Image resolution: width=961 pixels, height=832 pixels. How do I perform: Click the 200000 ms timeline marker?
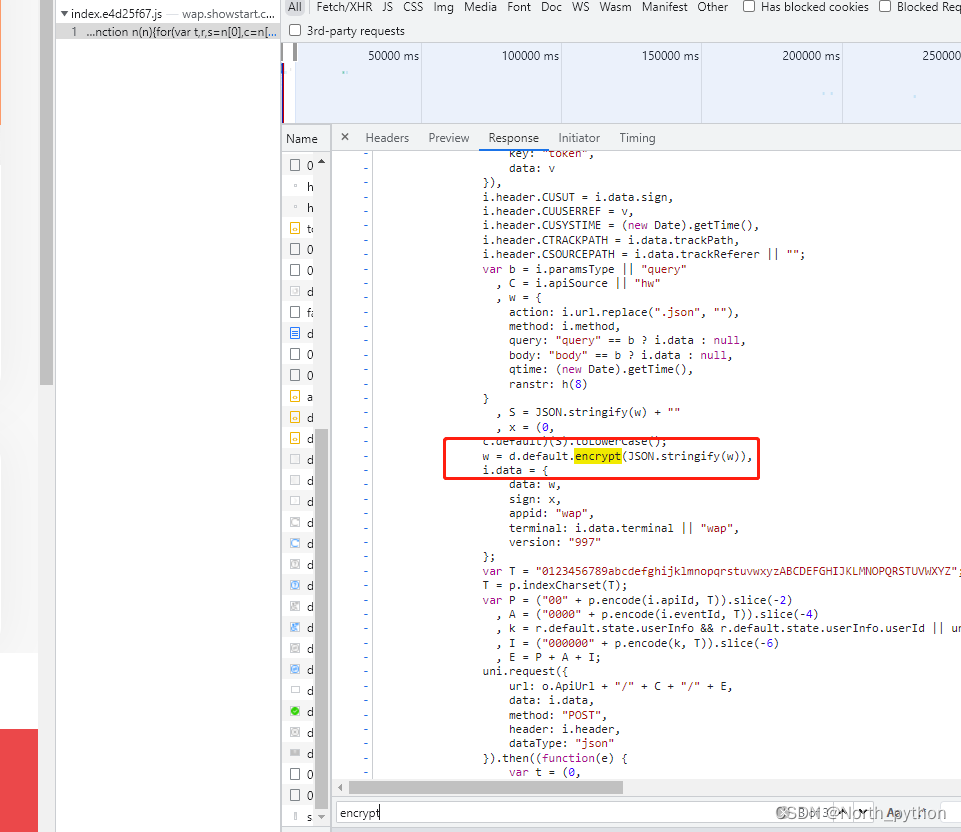coord(811,56)
